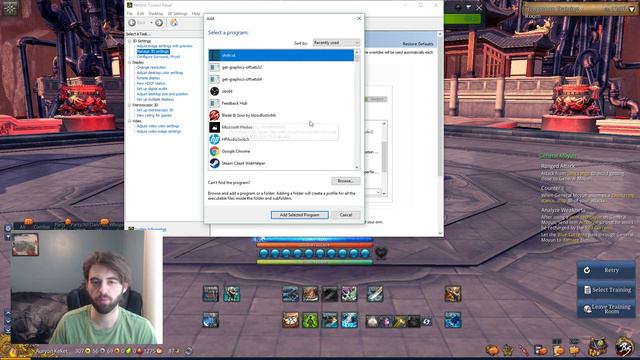
Task: Pick Feedback Hub from the list
Action: click(x=281, y=103)
